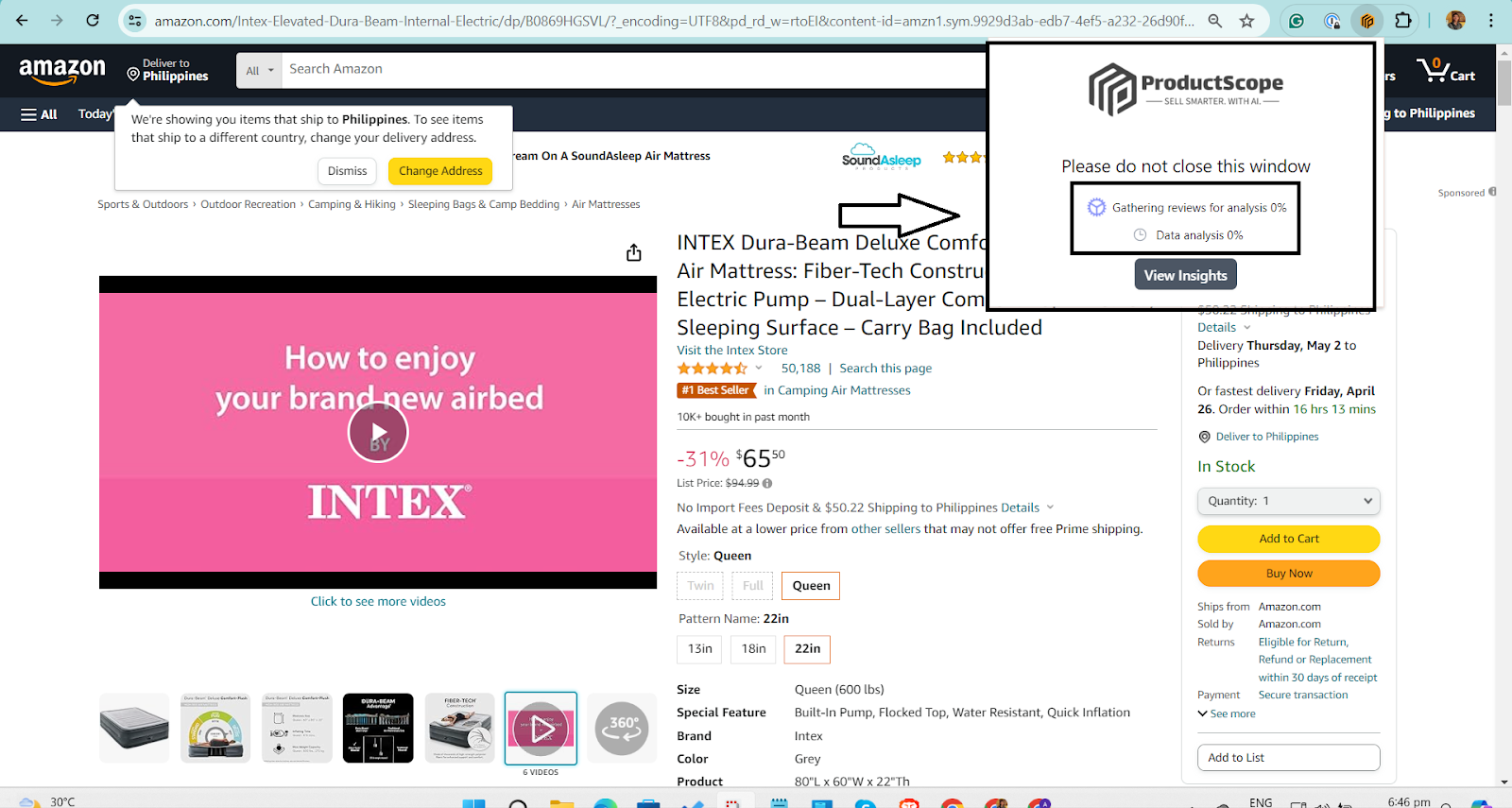Open the Camping & Hiking breadcrumb
Screen dimensions: 1512x808
tap(352, 204)
